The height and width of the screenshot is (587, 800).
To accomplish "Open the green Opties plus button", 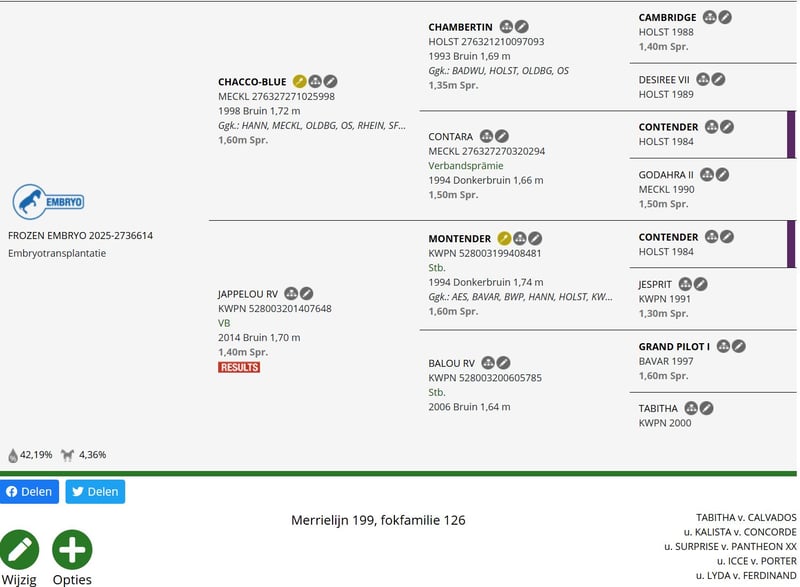I will 72,550.
